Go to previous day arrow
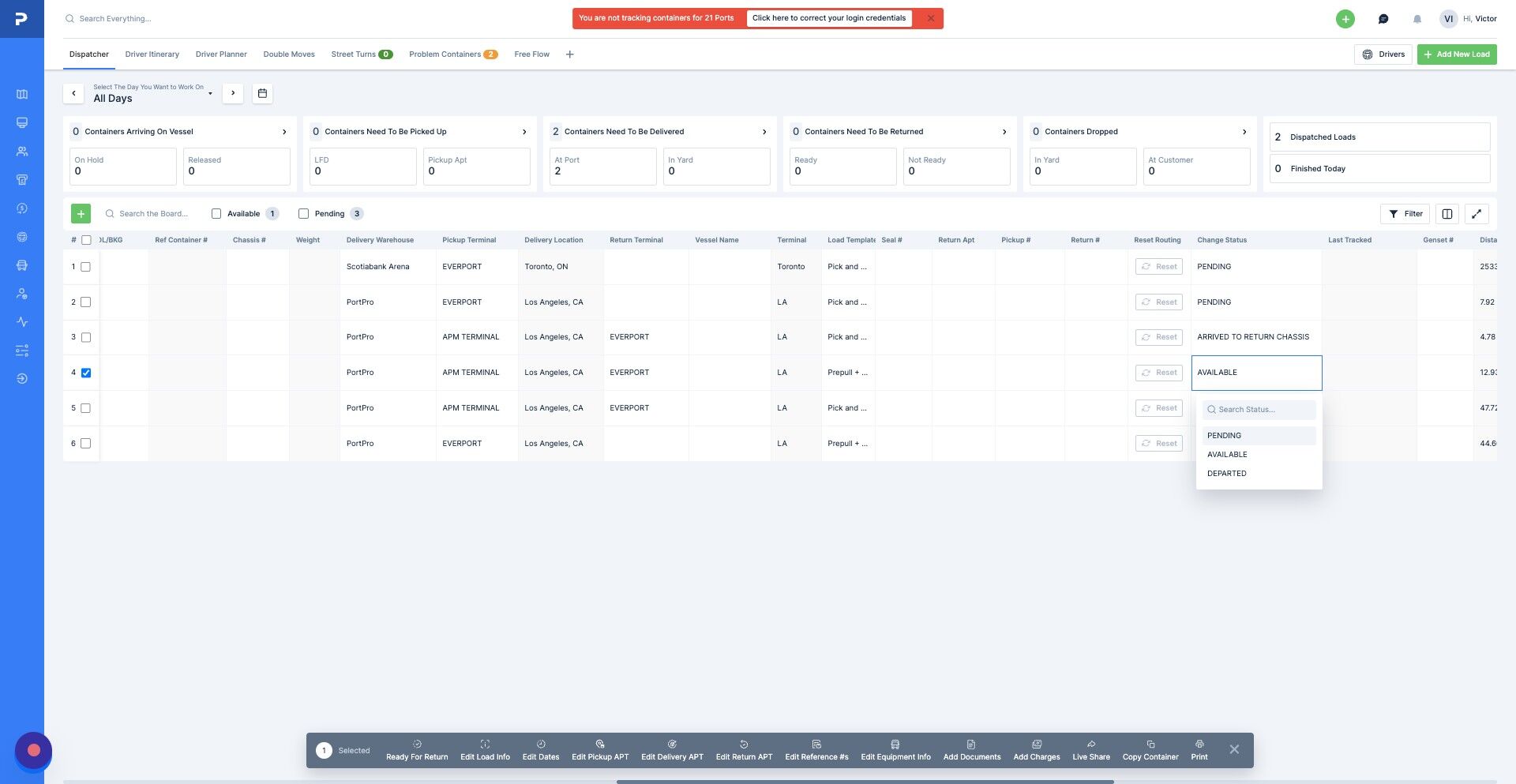Viewport: 1516px width, 784px height. coord(73,93)
